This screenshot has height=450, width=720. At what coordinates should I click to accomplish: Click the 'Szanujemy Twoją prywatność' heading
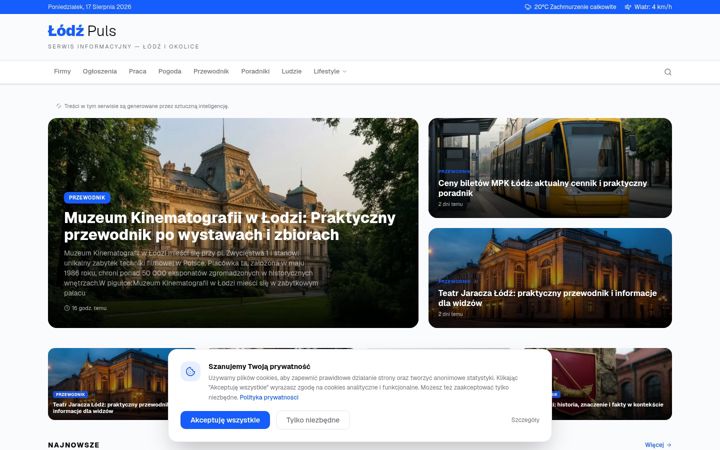(259, 366)
